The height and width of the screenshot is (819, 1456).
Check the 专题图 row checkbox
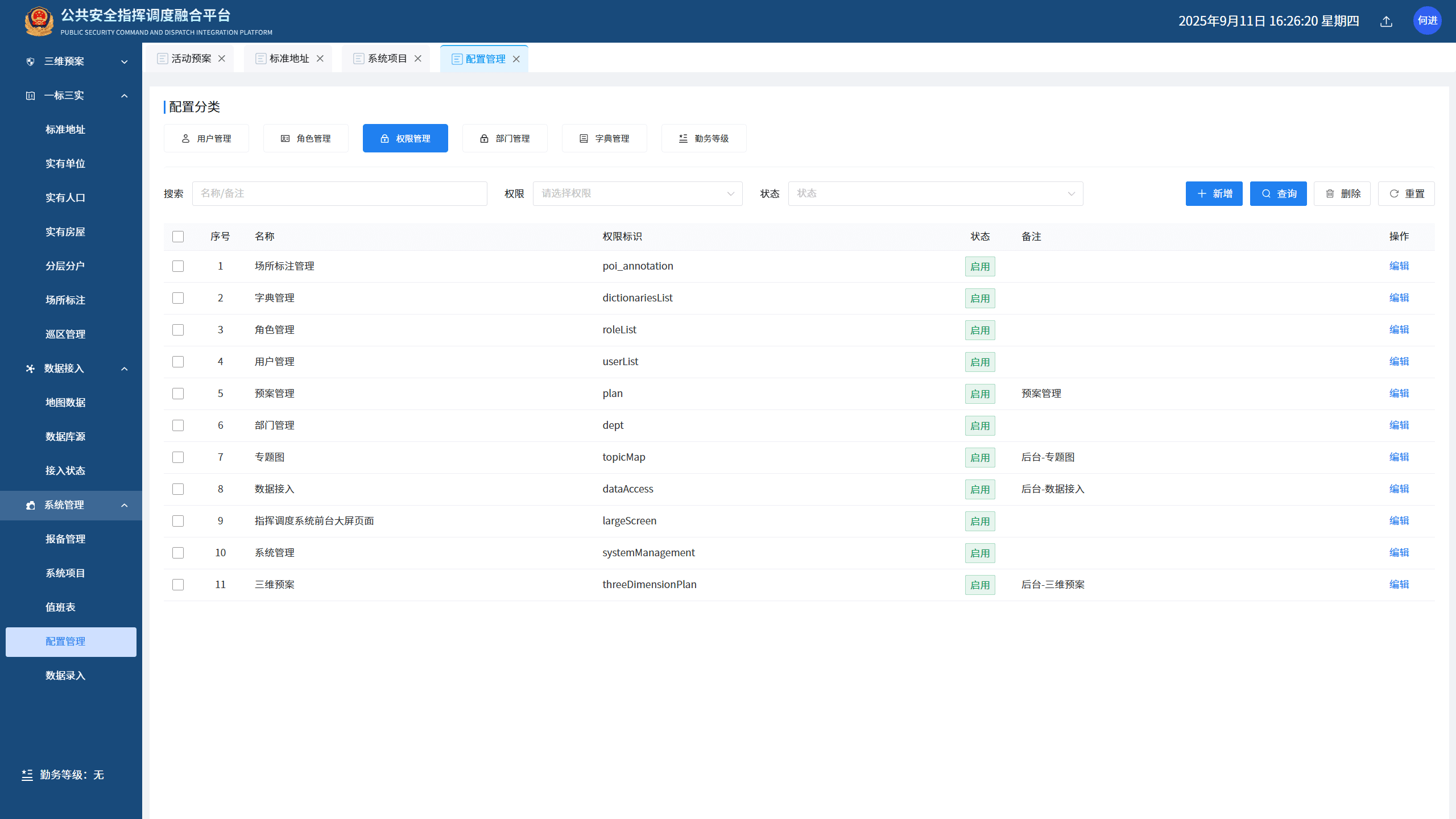178,457
